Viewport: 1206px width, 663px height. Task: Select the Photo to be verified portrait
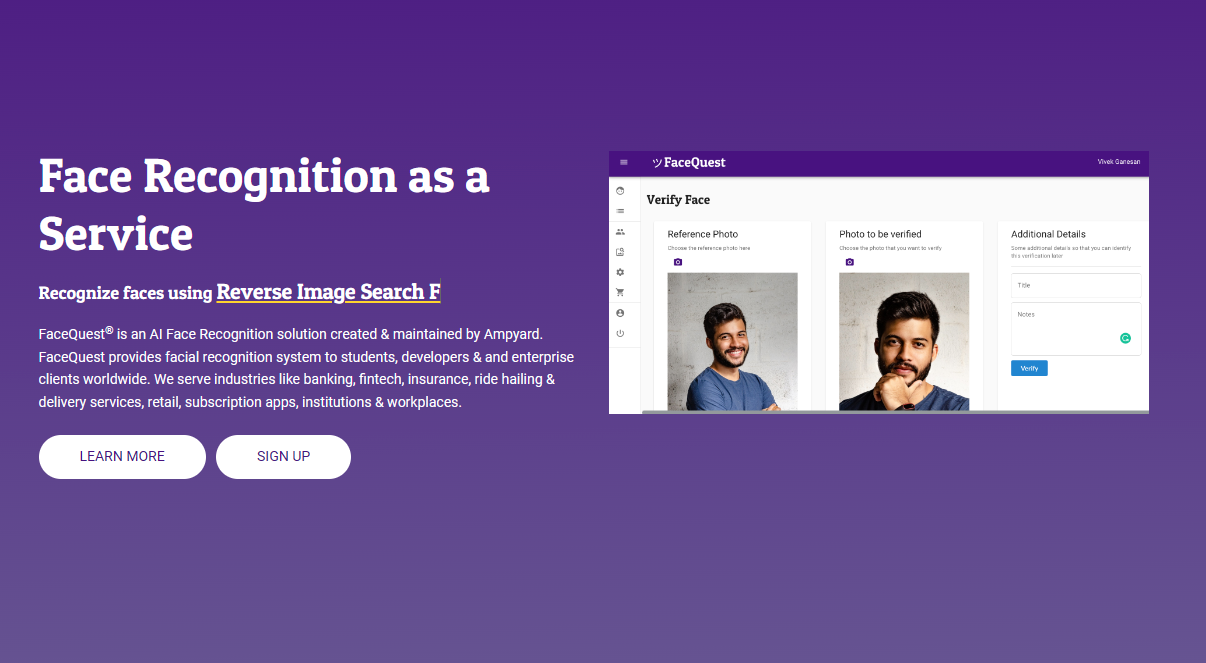(x=904, y=342)
